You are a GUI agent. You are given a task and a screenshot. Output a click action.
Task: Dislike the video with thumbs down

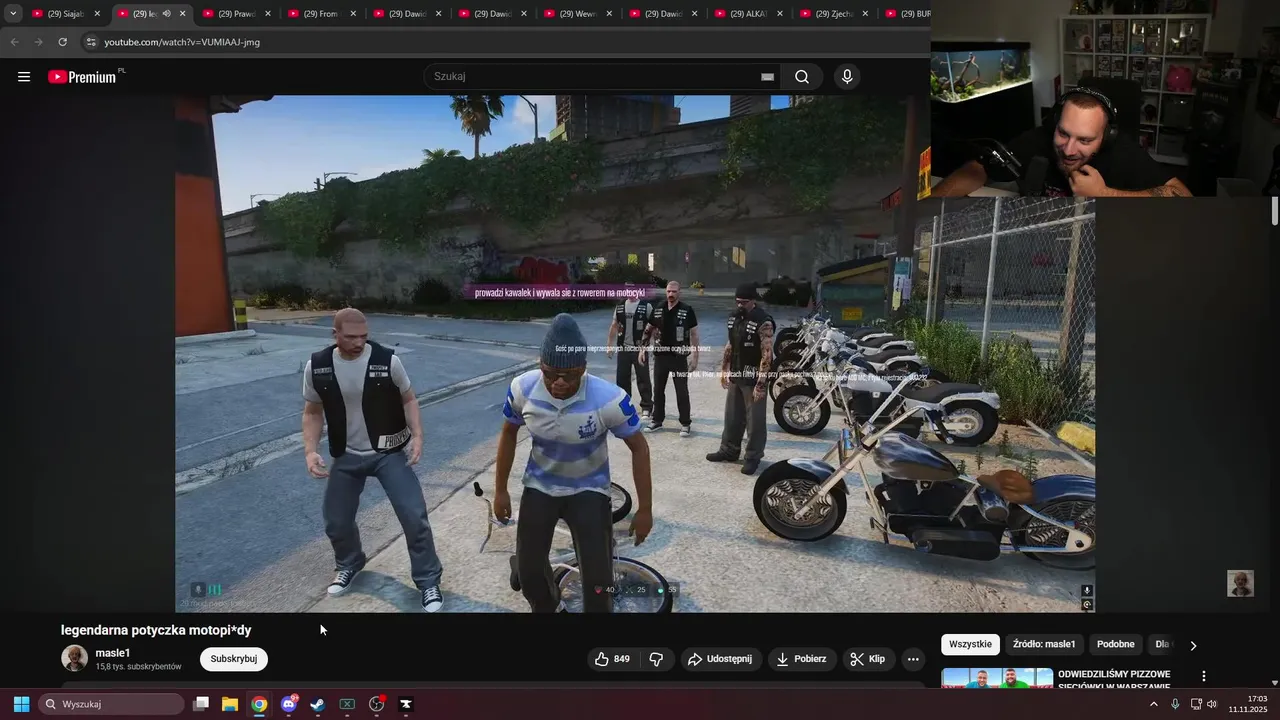pyautogui.click(x=657, y=659)
